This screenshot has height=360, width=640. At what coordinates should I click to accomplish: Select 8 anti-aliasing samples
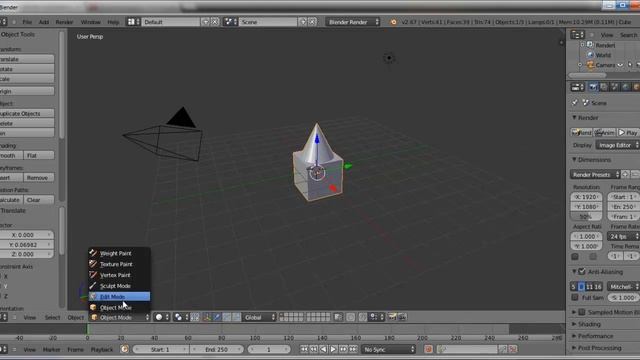[581, 287]
